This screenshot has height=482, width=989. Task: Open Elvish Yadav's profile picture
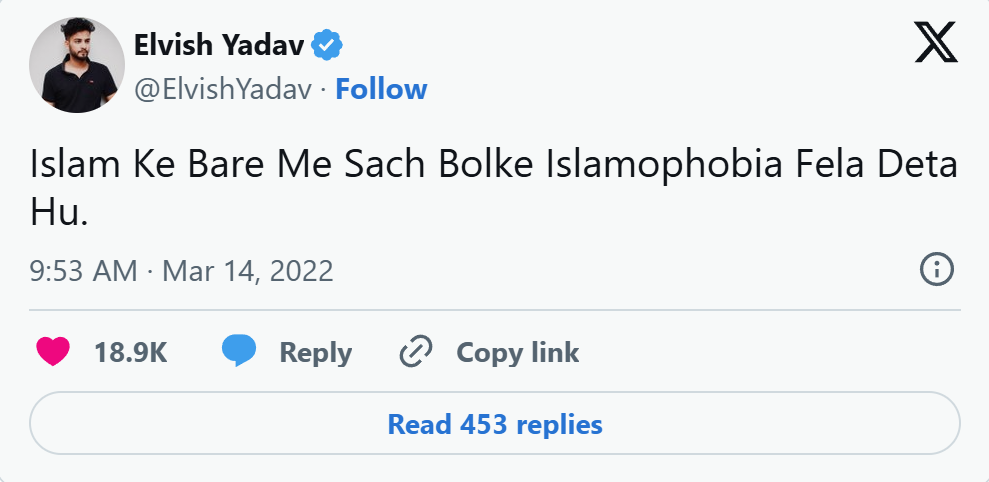click(x=76, y=63)
